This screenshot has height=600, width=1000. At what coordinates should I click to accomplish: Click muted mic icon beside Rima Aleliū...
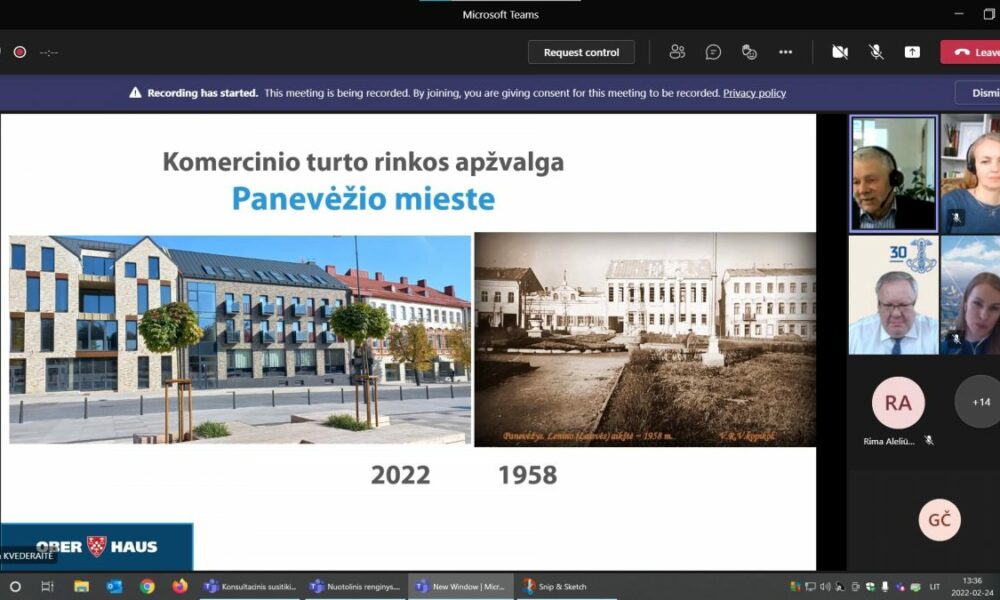tap(929, 441)
